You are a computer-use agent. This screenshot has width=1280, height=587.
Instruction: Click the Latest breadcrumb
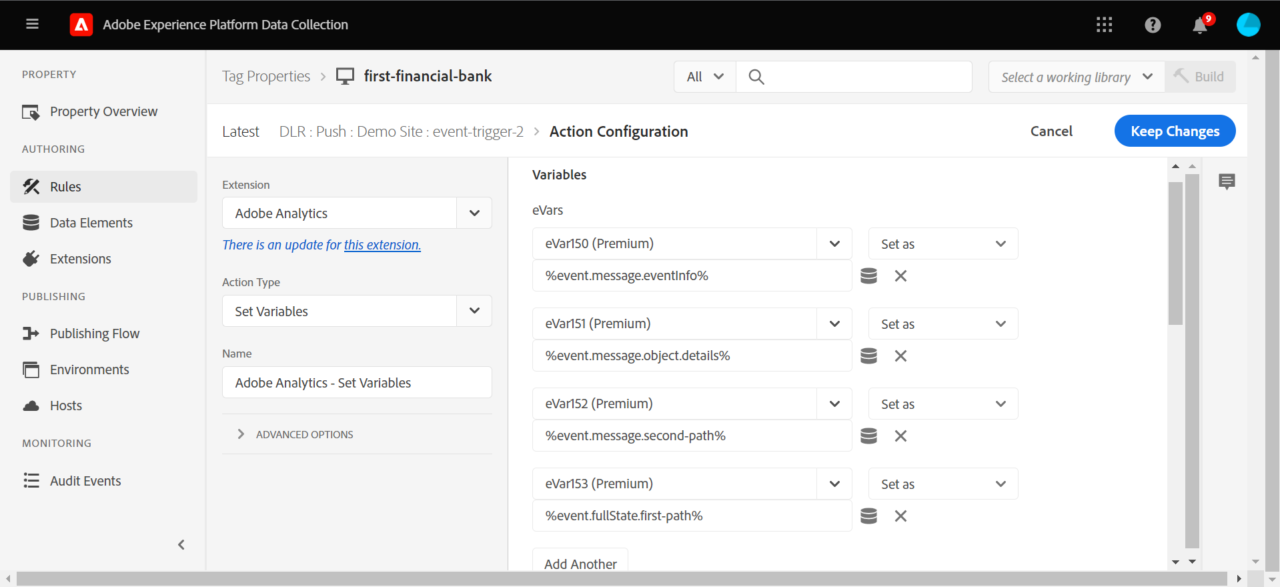241,131
